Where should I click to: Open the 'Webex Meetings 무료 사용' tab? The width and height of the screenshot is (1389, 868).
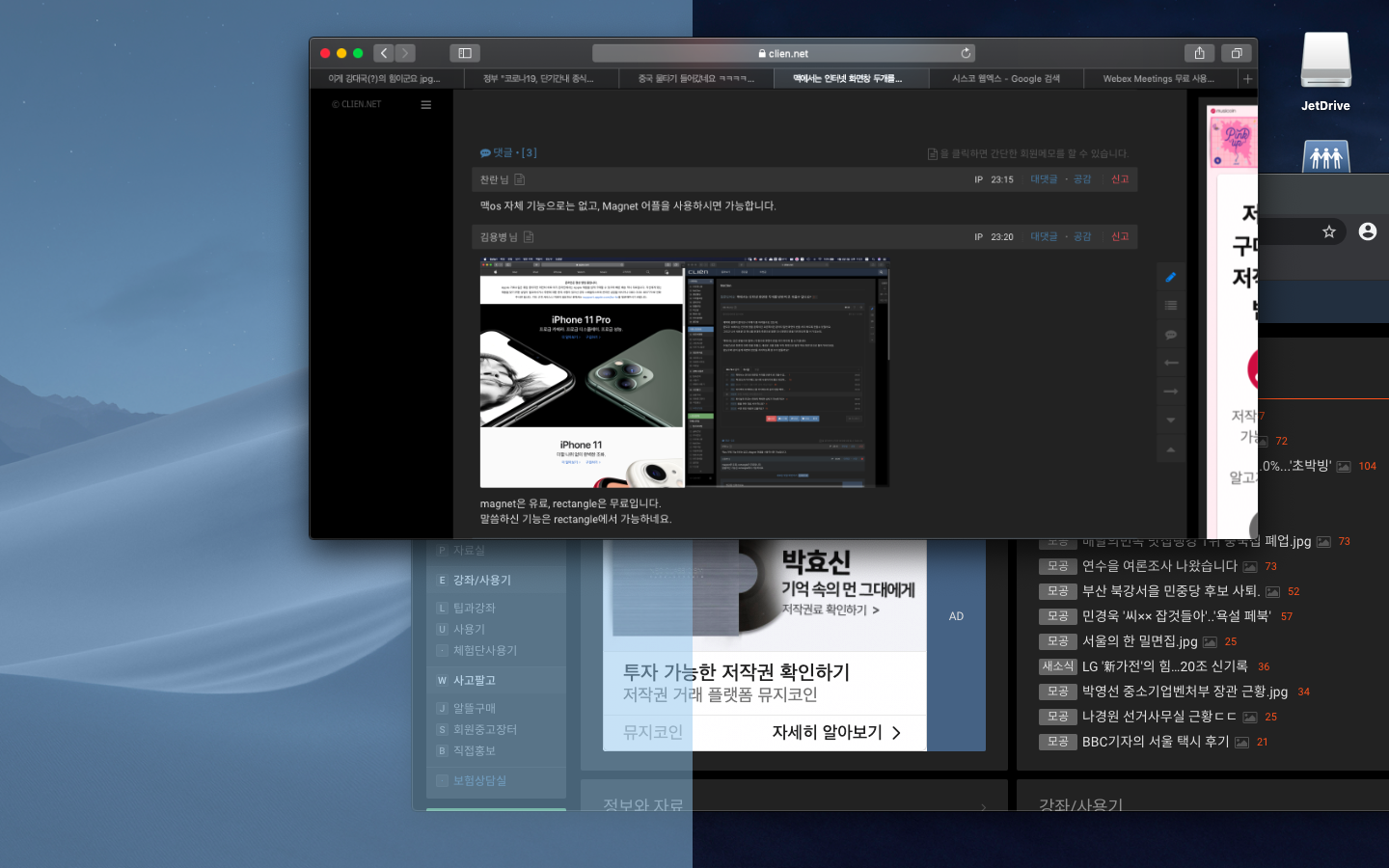pyautogui.click(x=1160, y=79)
